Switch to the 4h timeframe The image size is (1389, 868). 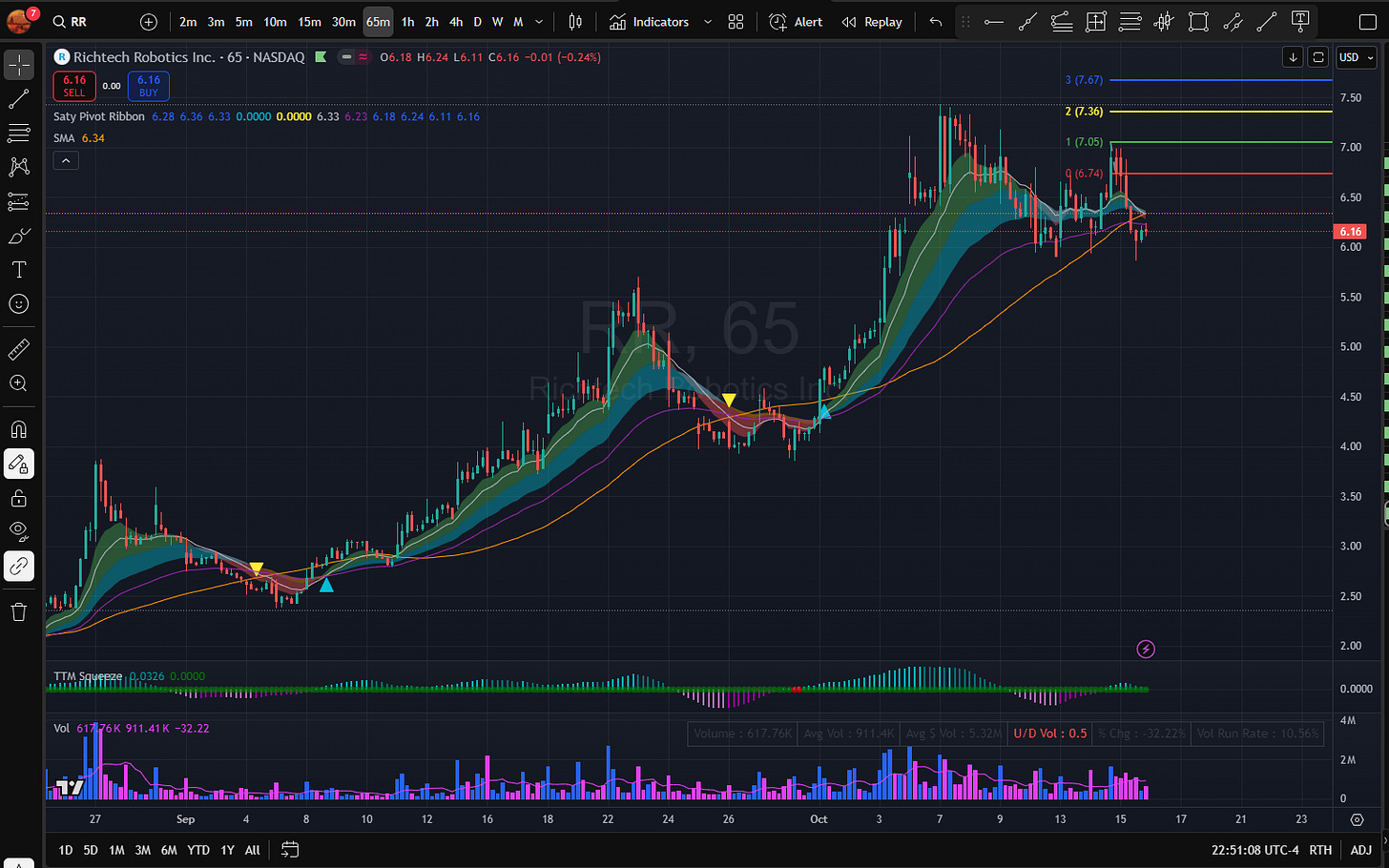pyautogui.click(x=456, y=22)
